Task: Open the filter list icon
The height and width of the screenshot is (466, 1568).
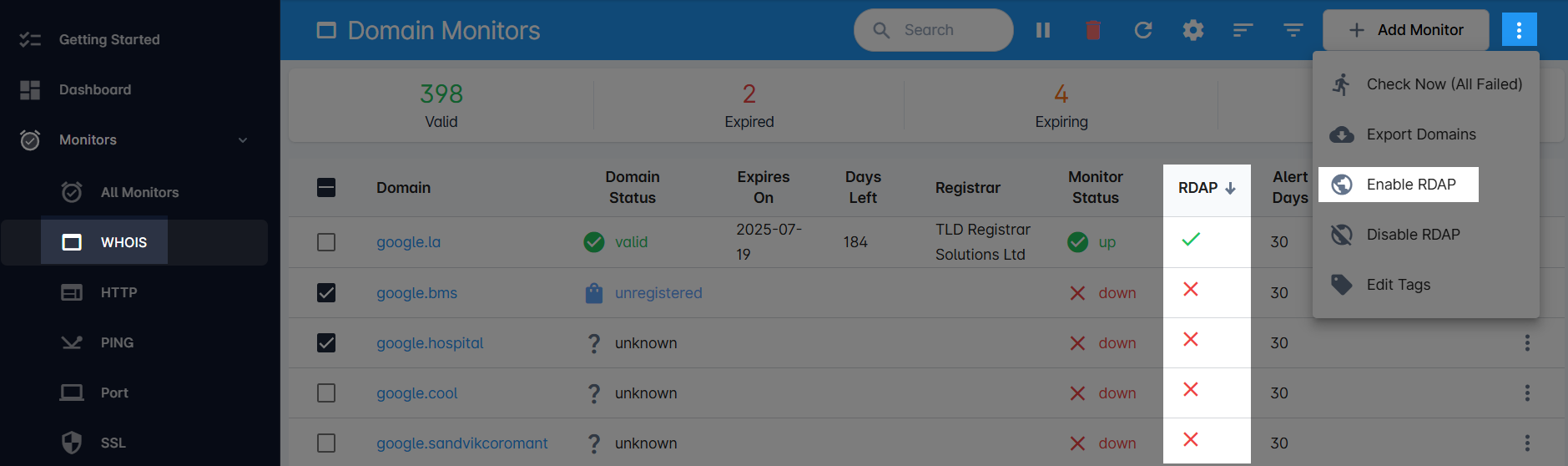Action: (1293, 30)
